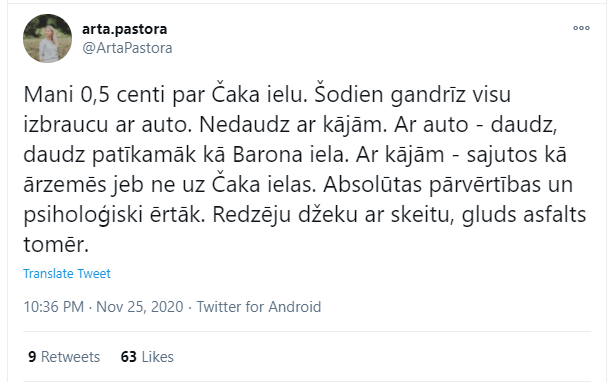The height and width of the screenshot is (382, 613).
Task: Click the word ārzemēs in the tweet
Action: coord(65,185)
